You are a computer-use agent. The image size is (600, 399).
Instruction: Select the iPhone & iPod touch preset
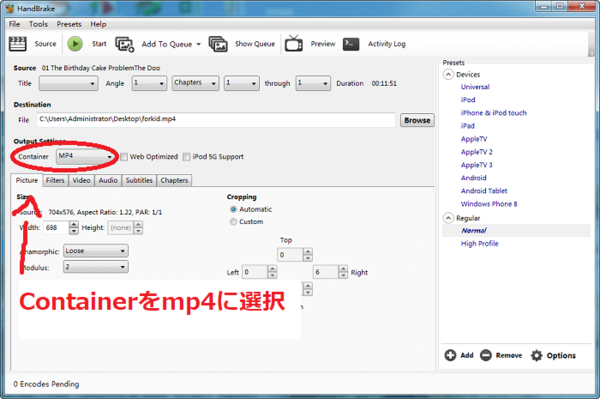click(494, 113)
